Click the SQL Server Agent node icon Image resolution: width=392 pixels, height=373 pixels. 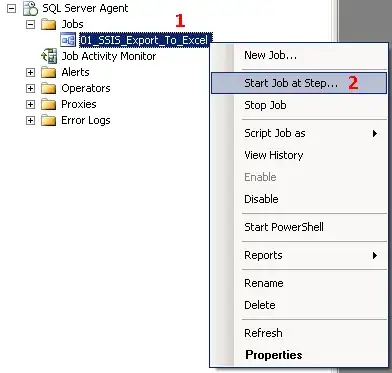(x=30, y=8)
